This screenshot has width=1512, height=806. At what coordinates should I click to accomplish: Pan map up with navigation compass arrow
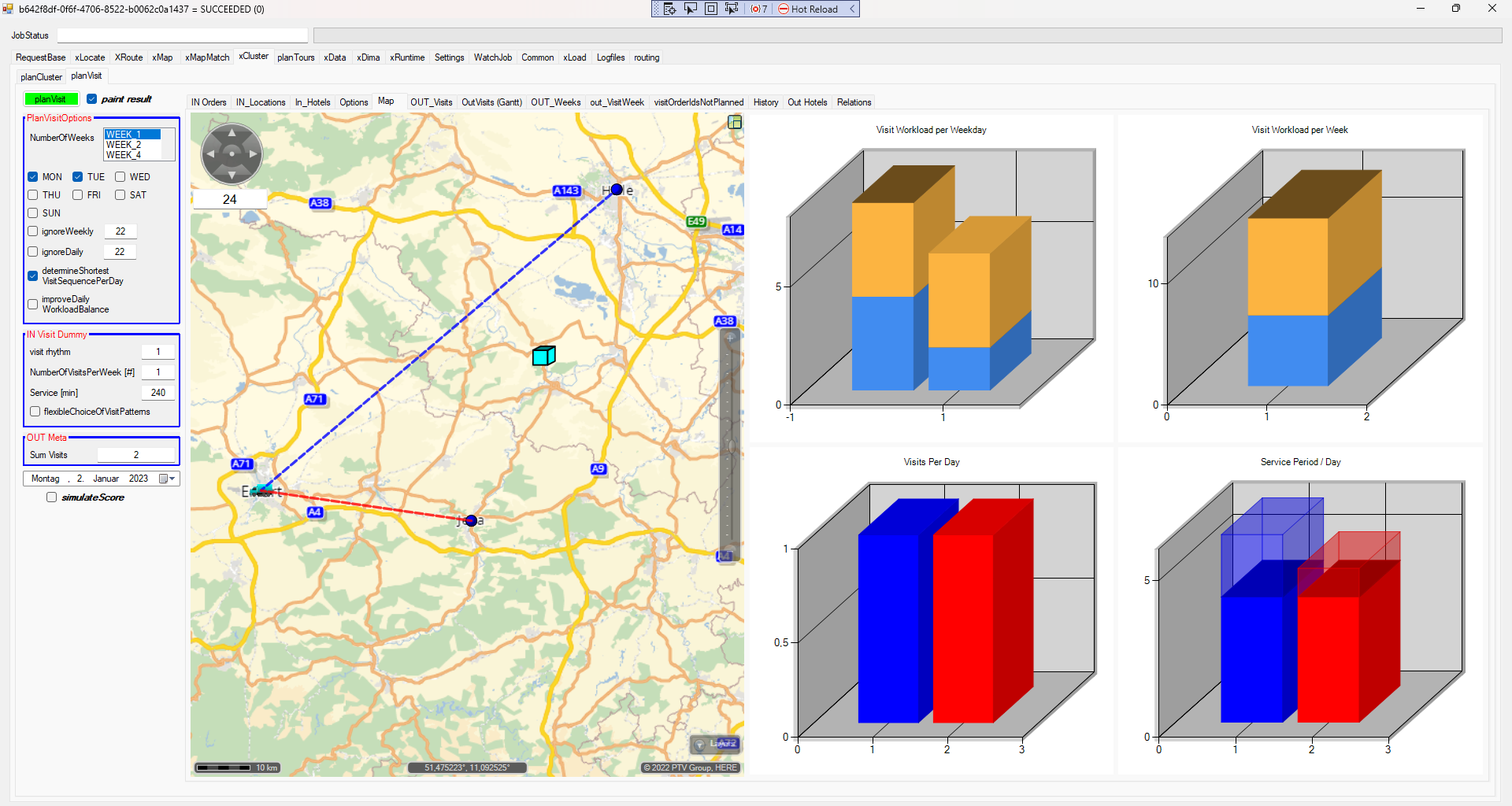(x=232, y=133)
